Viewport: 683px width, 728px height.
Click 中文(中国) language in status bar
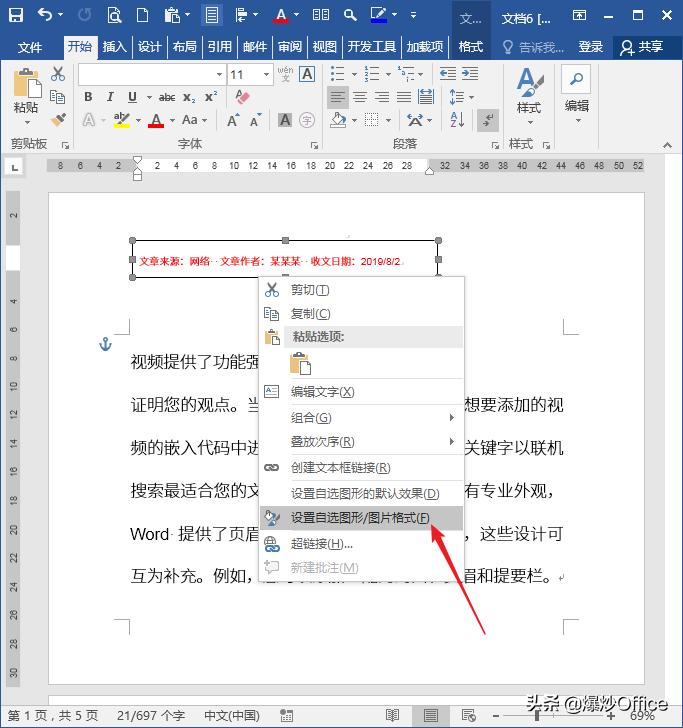click(x=232, y=715)
